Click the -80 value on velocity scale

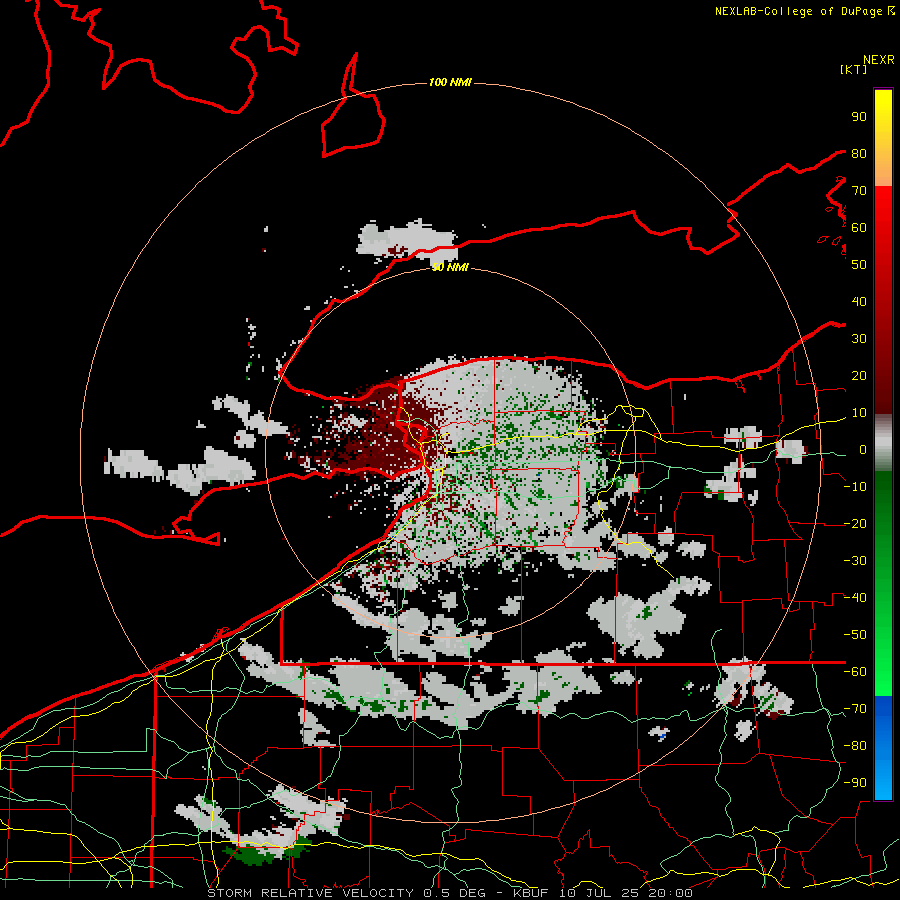coord(855,746)
